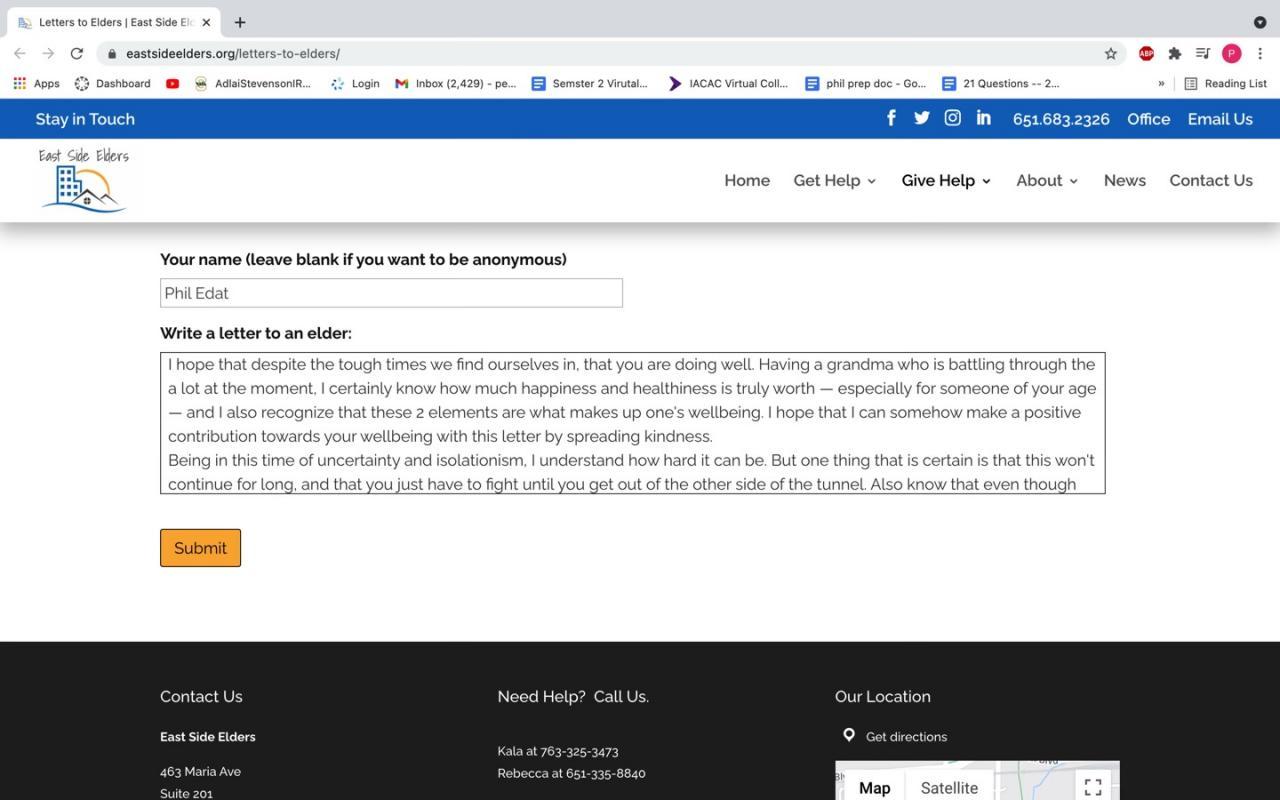Click the Email Us link

coord(1220,119)
